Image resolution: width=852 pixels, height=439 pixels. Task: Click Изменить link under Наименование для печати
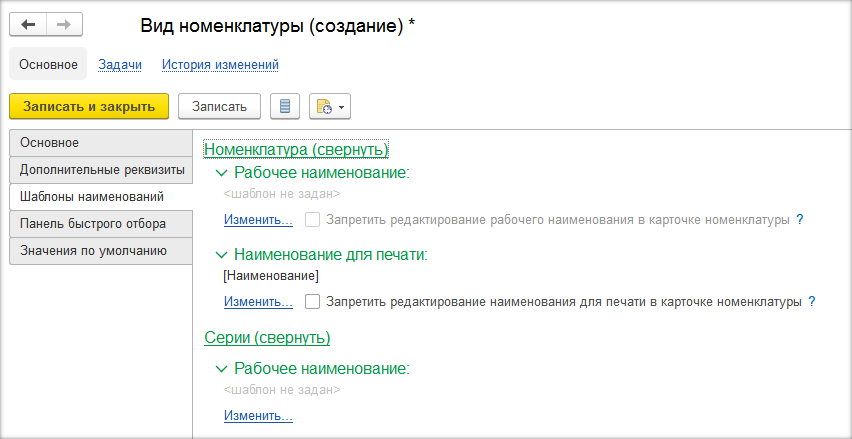(x=258, y=301)
